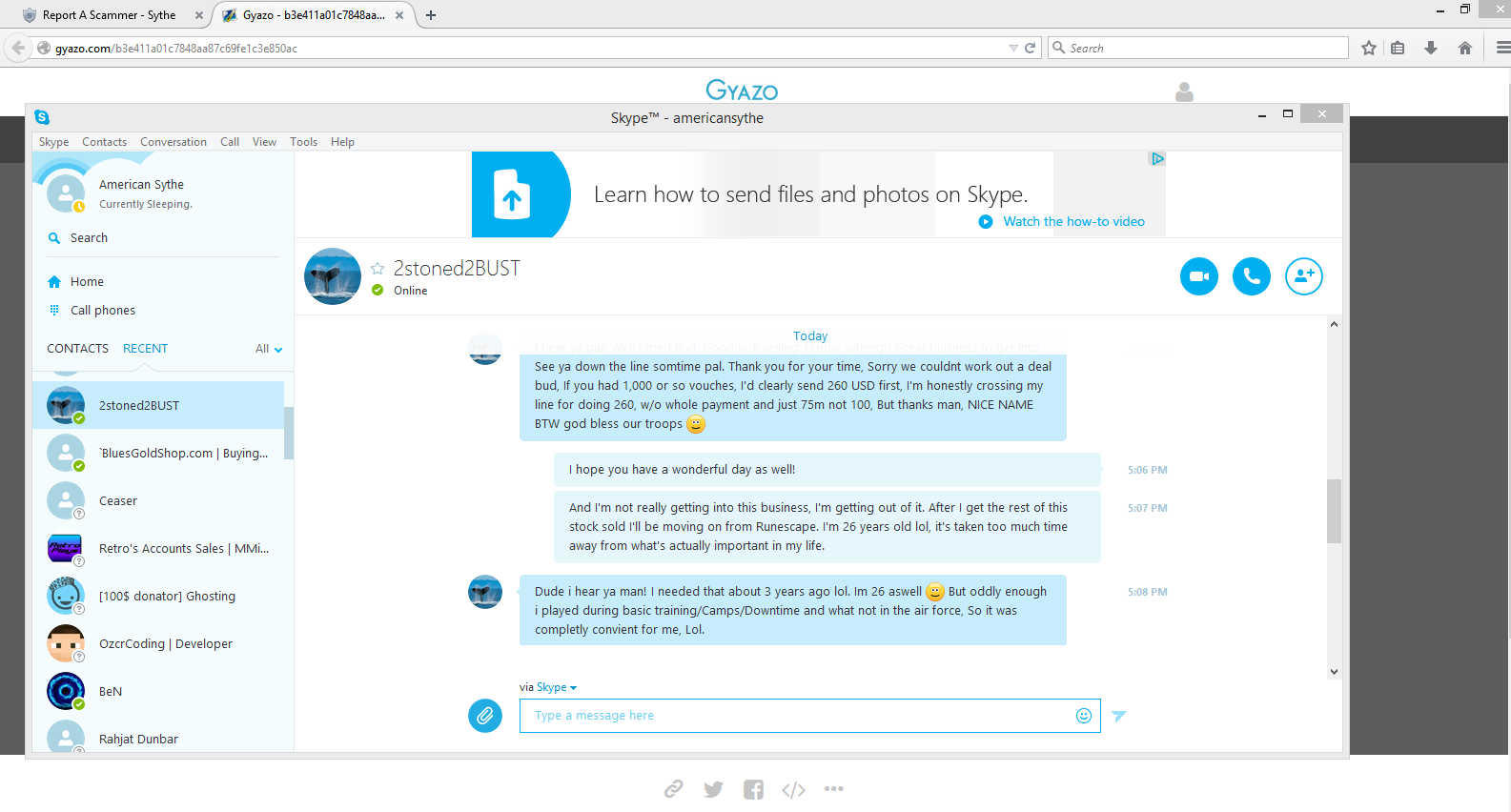Open the browser hamburger menu
The height and width of the screenshot is (812, 1511).
(x=1502, y=48)
